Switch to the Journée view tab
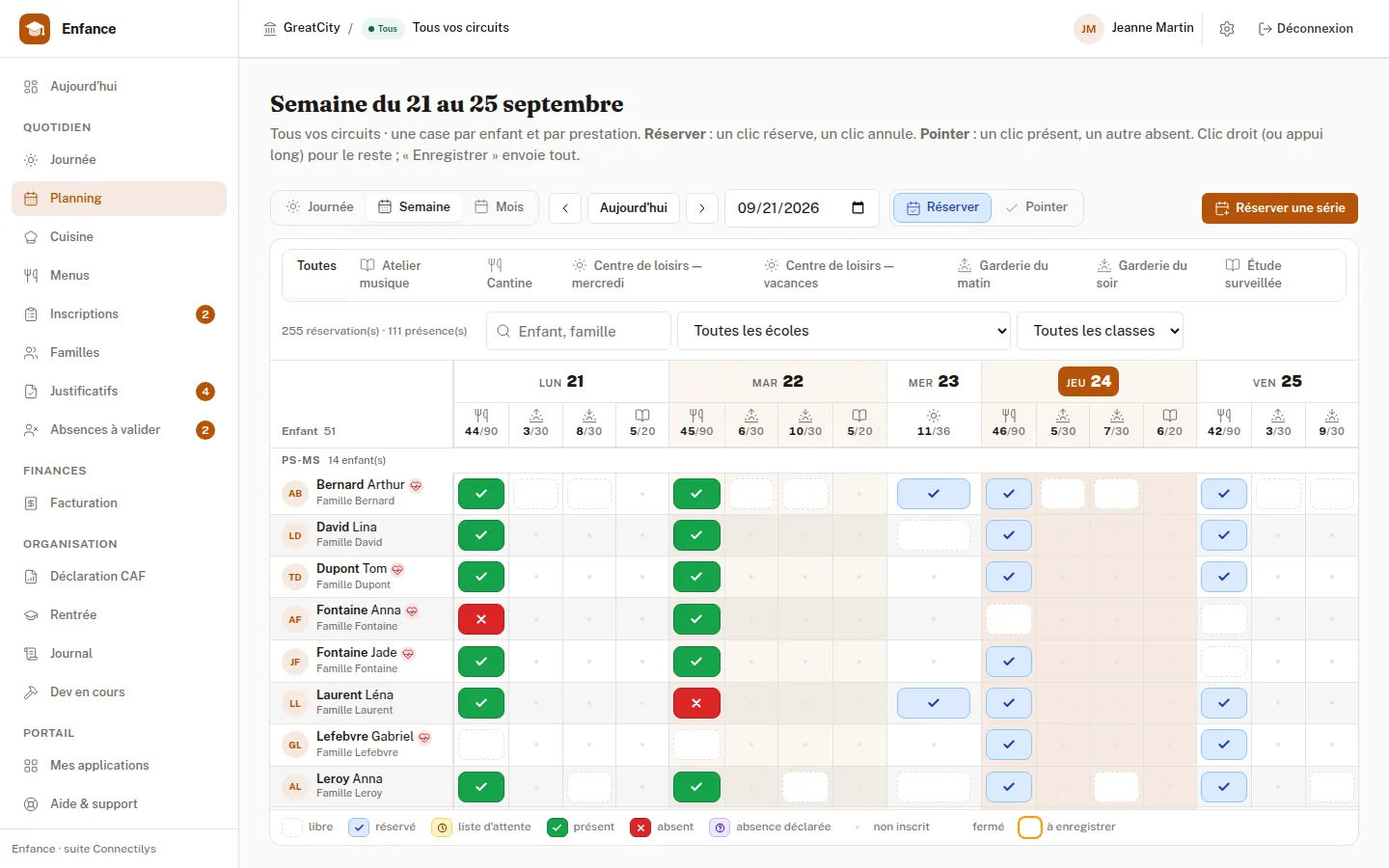1389x868 pixels. [x=320, y=207]
